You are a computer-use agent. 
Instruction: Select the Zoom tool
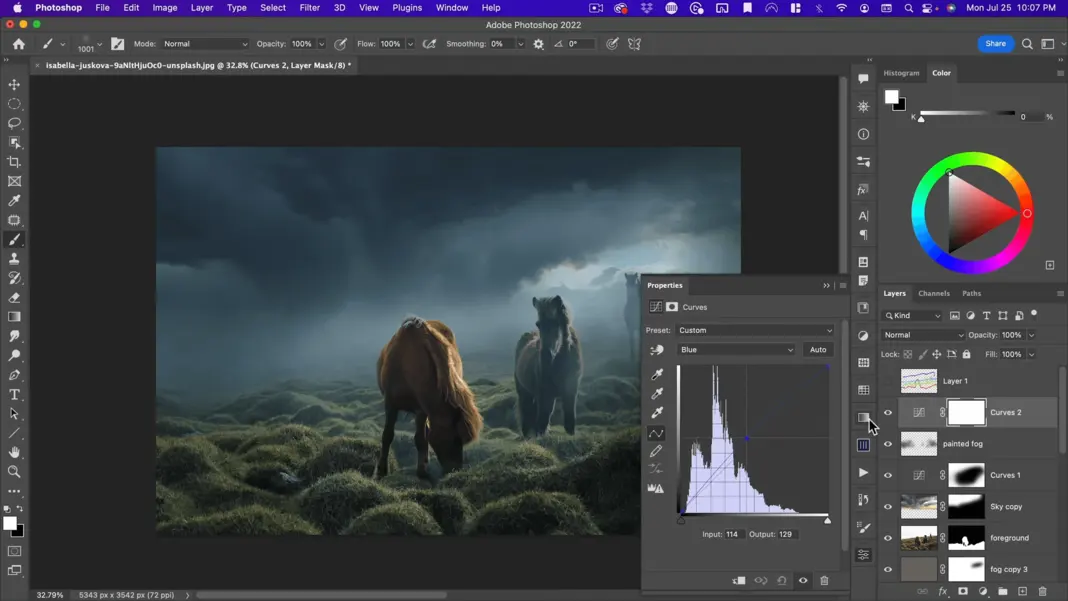click(x=14, y=472)
